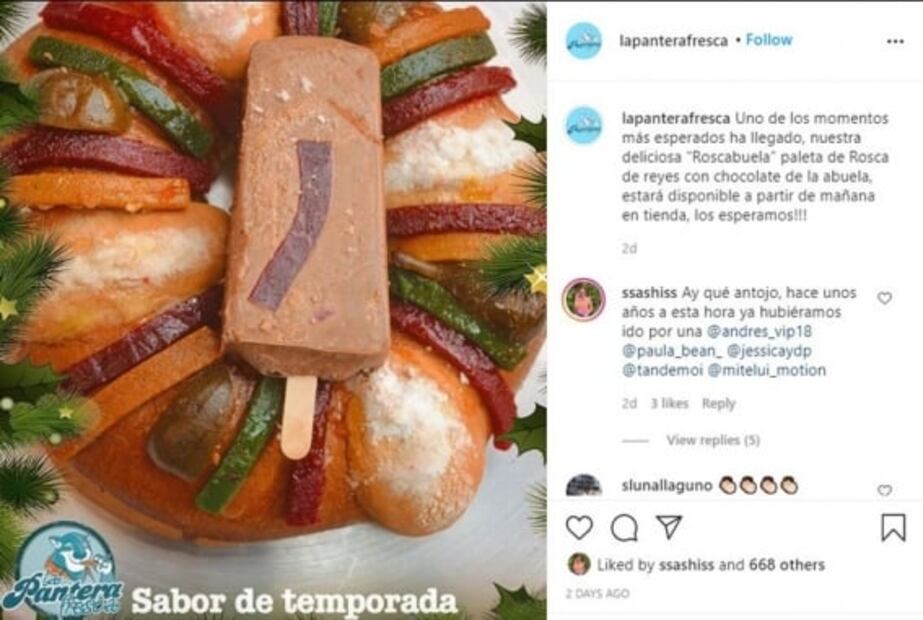Open lapanterafresca profile picture in header
Image resolution: width=923 pixels, height=620 pixels.
point(583,41)
